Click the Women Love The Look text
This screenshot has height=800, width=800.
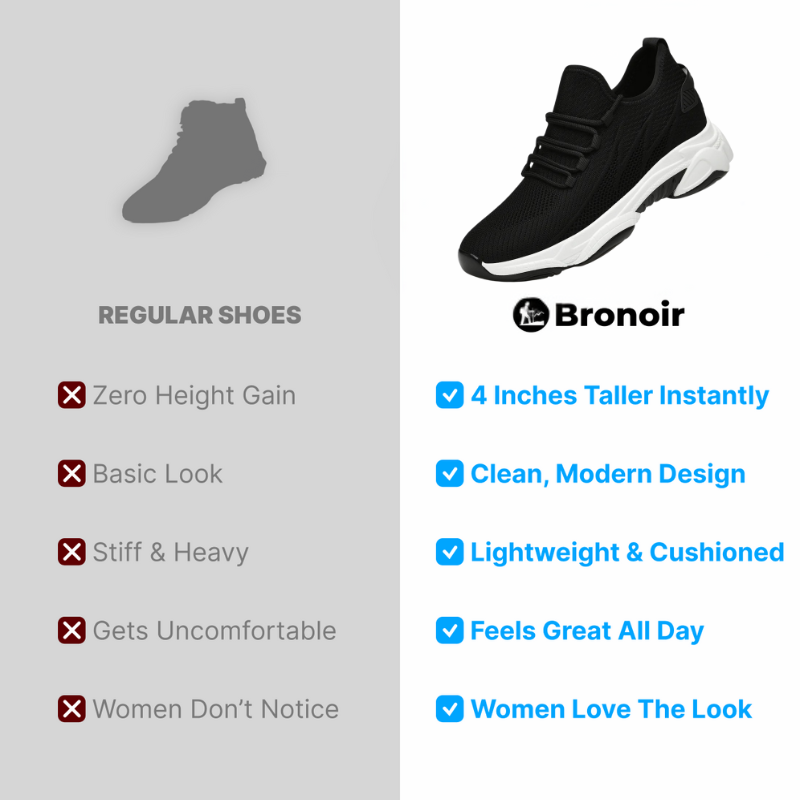(x=611, y=709)
